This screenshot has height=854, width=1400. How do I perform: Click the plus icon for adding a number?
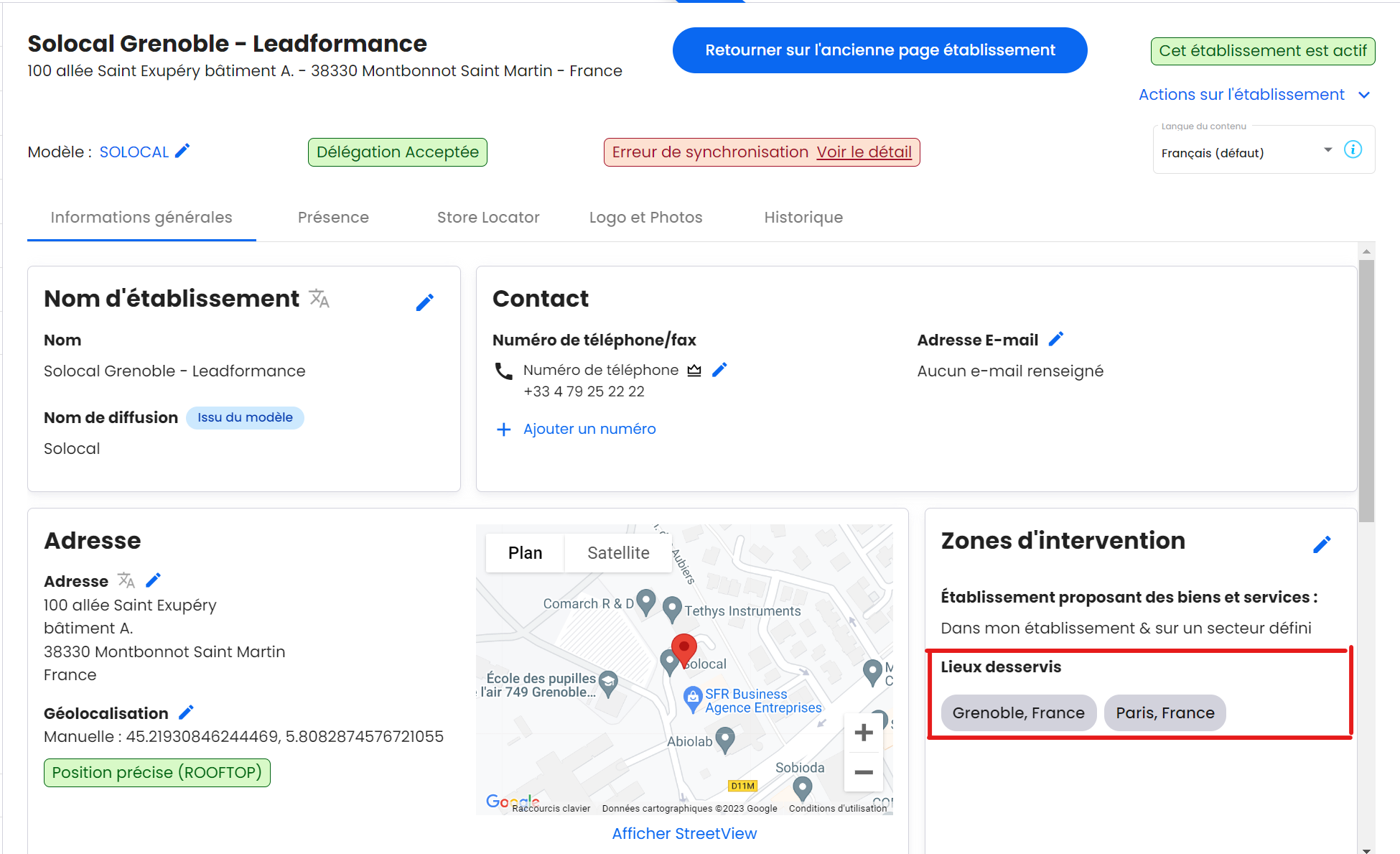click(504, 430)
